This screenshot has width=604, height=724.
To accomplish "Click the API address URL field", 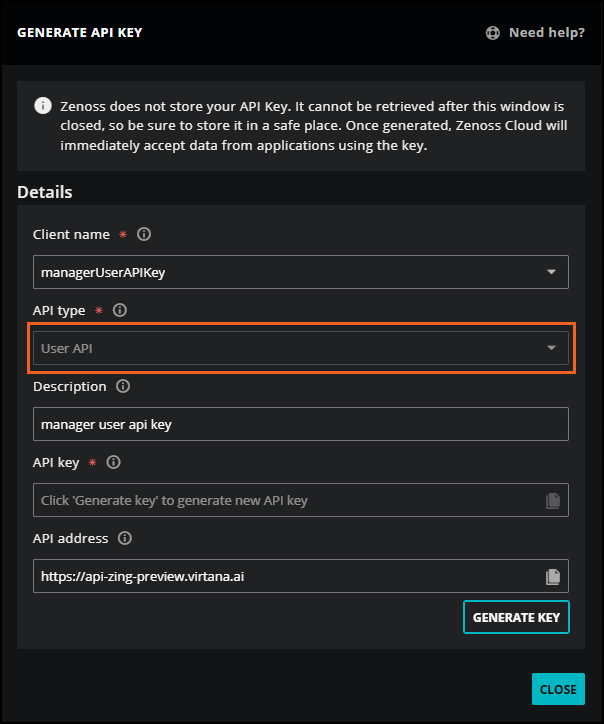I will (x=285, y=576).
